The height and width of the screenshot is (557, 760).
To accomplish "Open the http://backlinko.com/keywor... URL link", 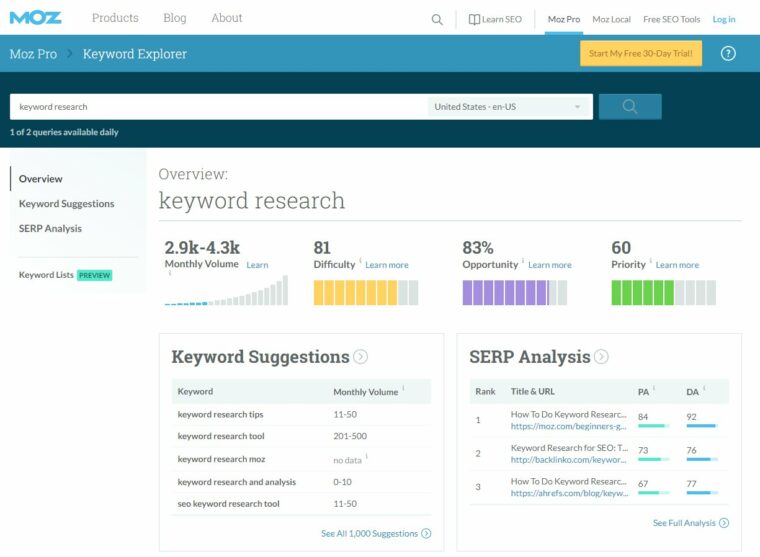I will click(x=568, y=460).
